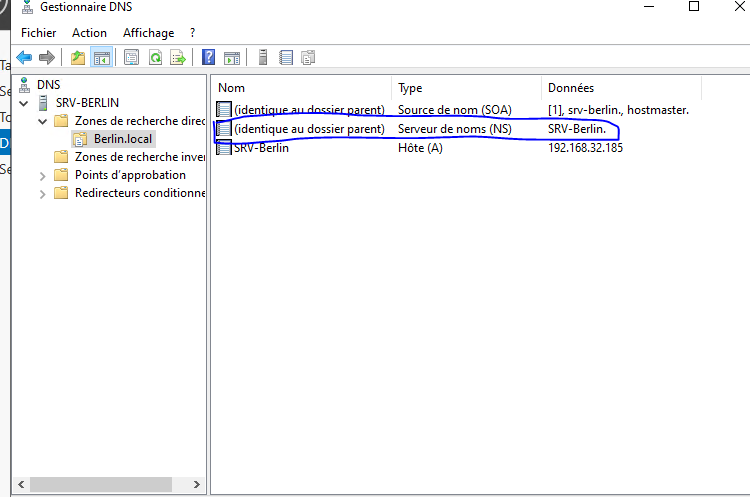Open the Properties toolbar icon

[x=132, y=58]
